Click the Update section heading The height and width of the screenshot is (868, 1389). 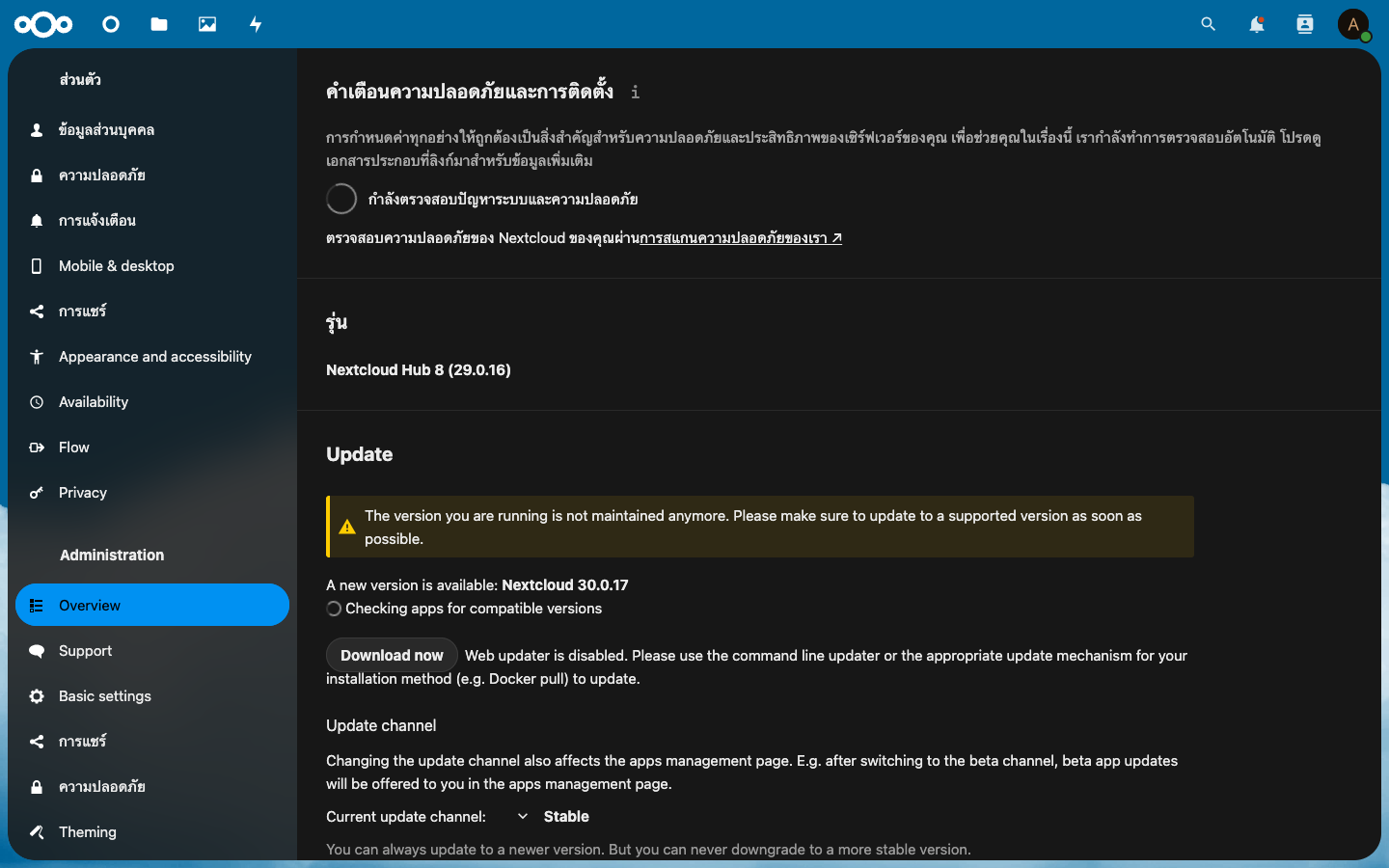360,454
